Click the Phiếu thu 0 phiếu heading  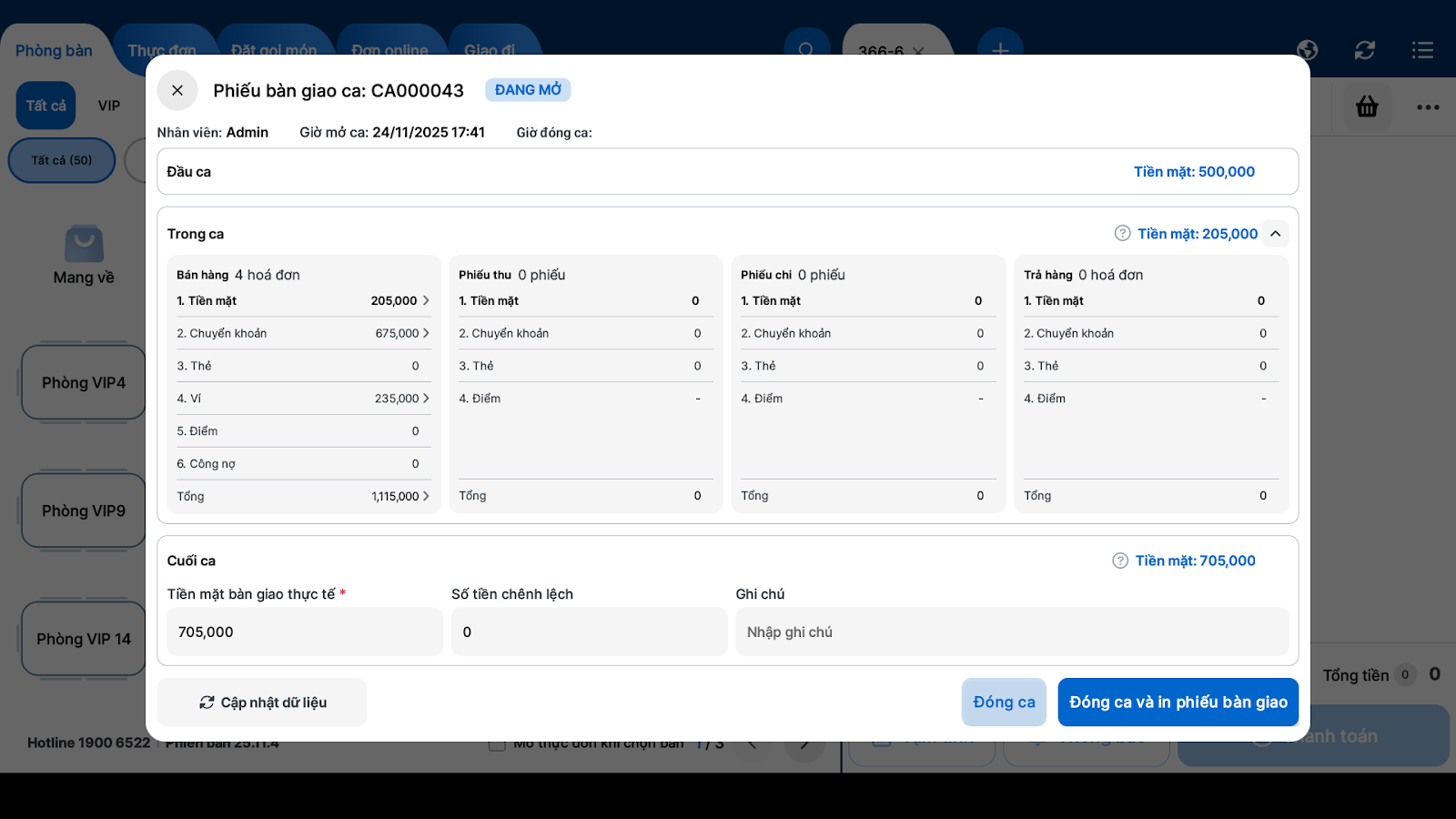pos(512,275)
